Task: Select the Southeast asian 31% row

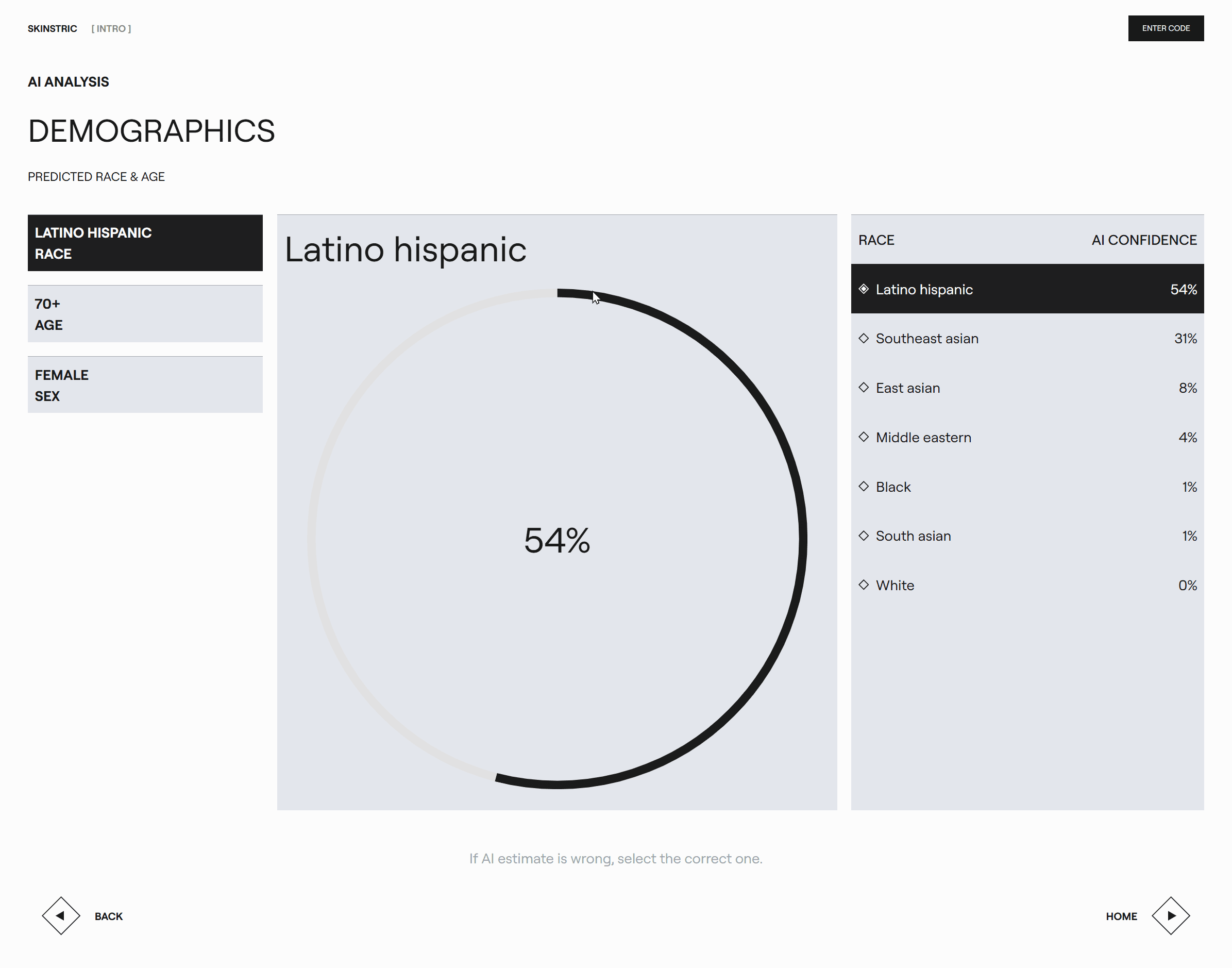Action: pos(1027,338)
